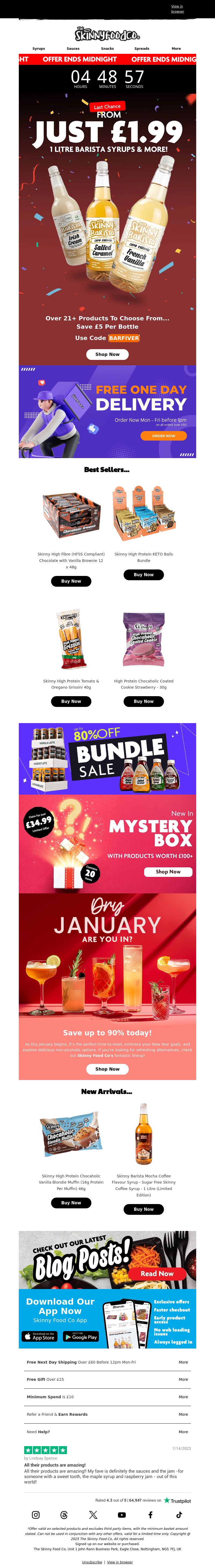Viewport: 215px width, 1568px height.
Task: Open the YouTube social icon
Action: tap(121, 1514)
